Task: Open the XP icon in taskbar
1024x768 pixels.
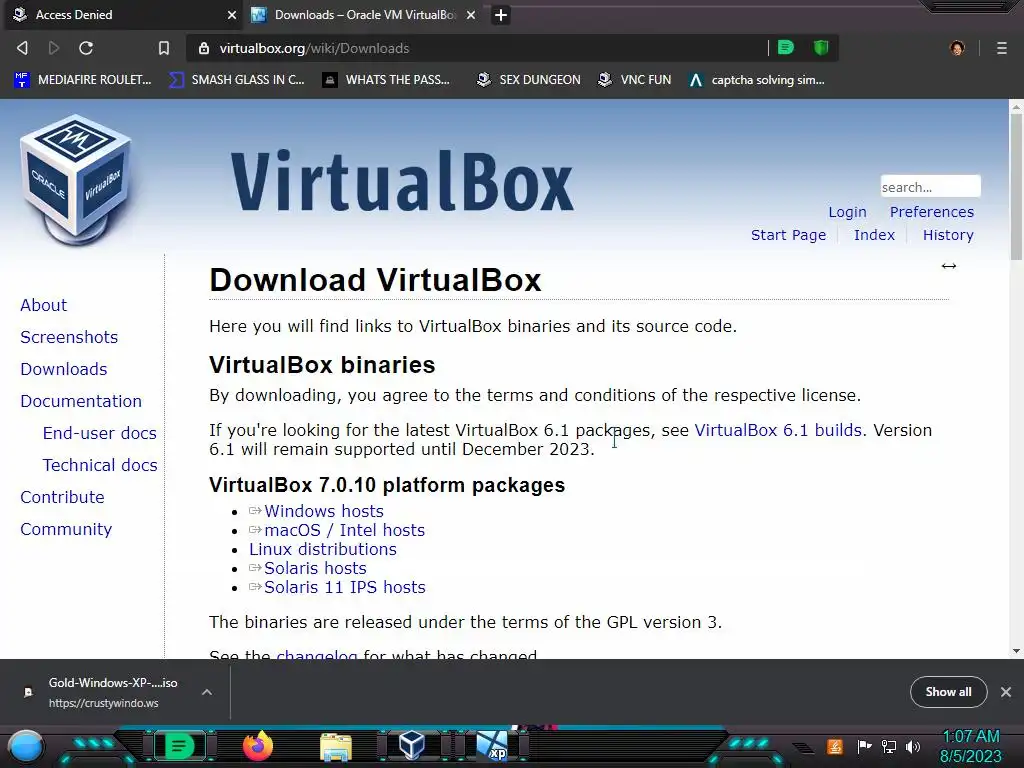Action: click(492, 746)
